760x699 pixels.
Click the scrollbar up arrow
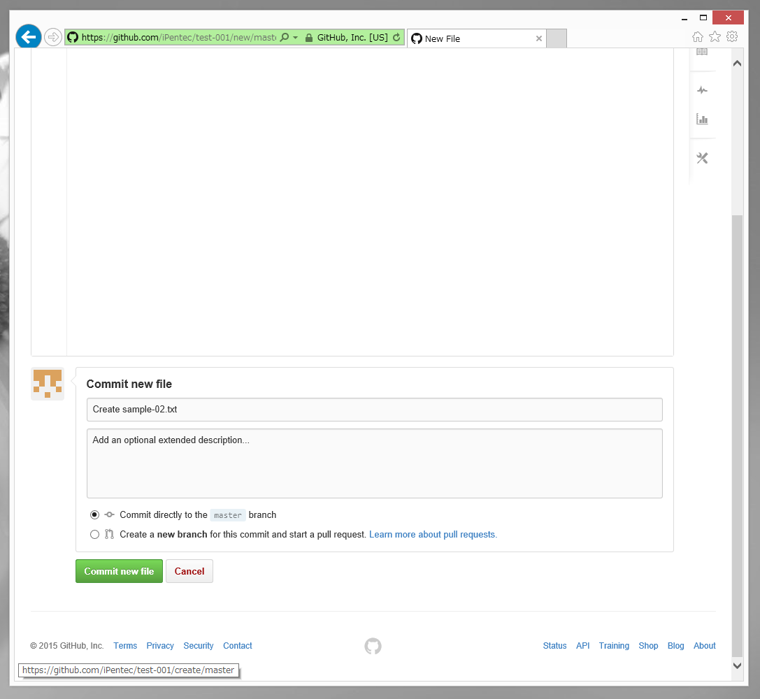[x=737, y=64]
